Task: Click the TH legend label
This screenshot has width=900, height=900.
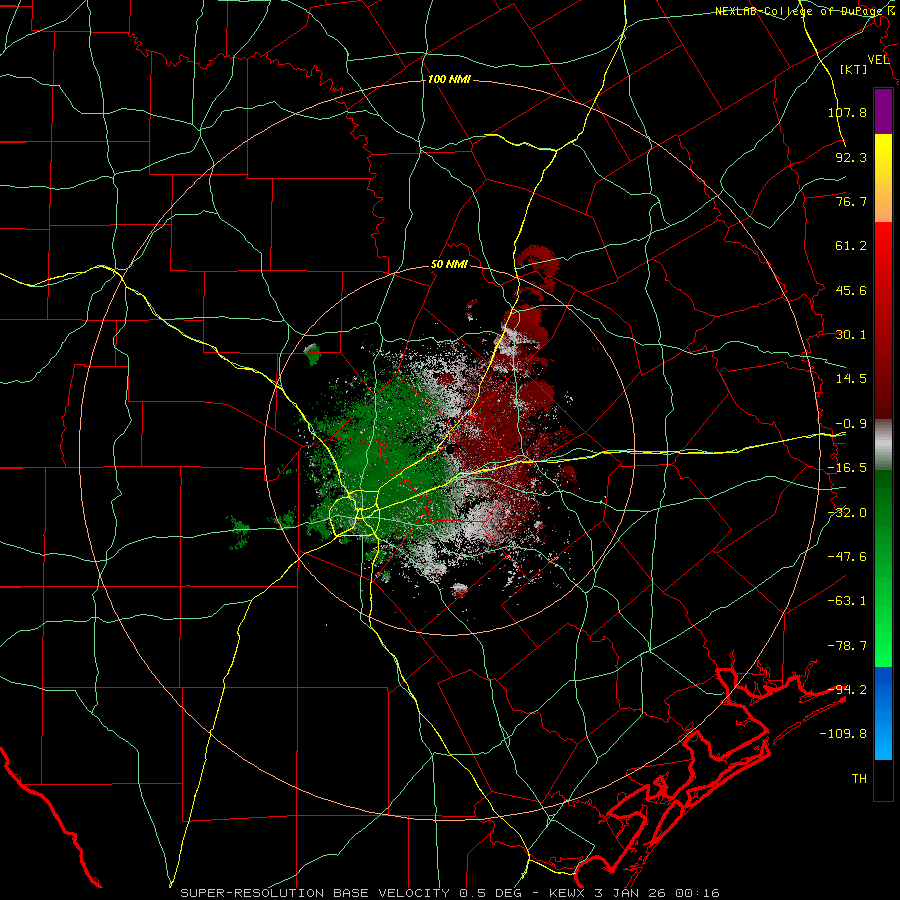Action: coord(859,778)
